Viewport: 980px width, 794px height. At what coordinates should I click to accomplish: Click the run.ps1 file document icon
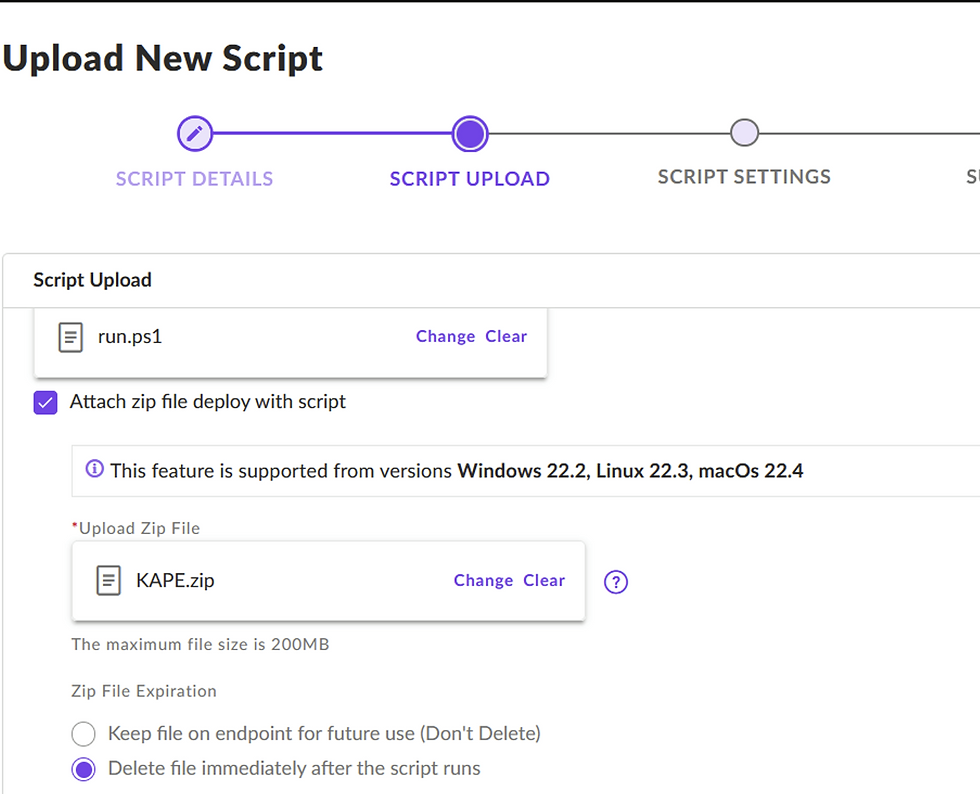click(70, 337)
